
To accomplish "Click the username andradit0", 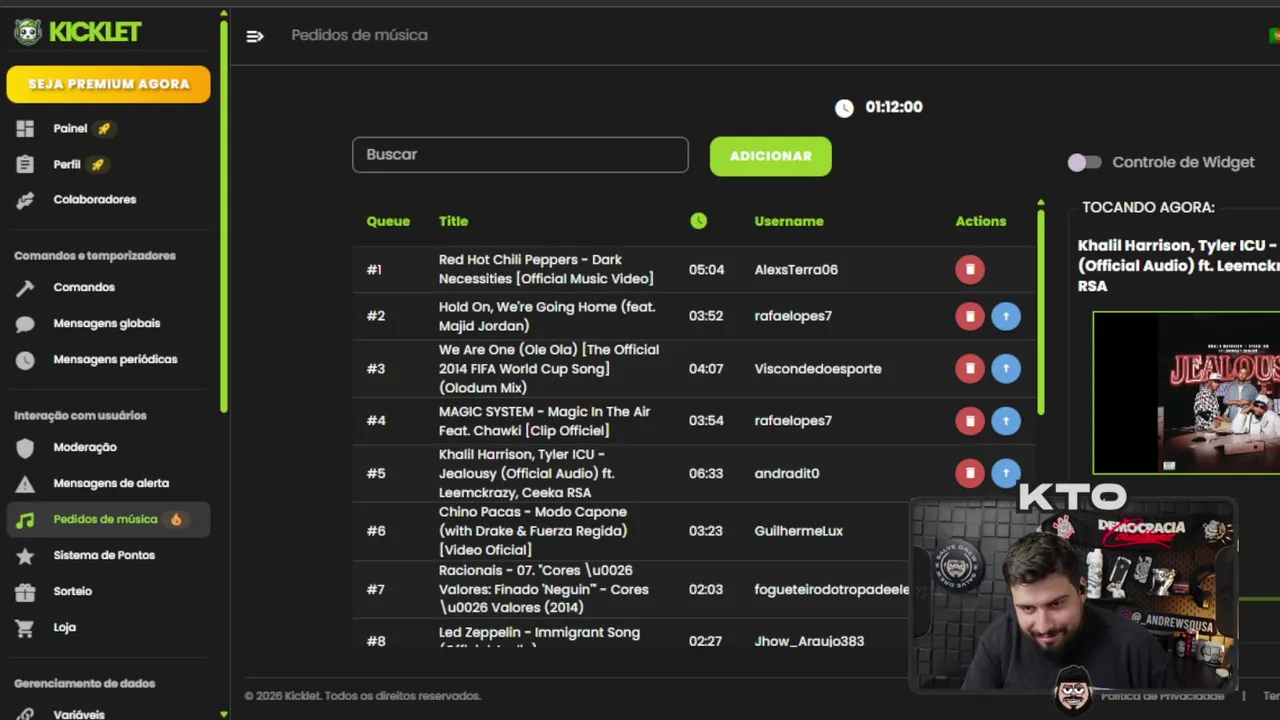I will point(787,473).
